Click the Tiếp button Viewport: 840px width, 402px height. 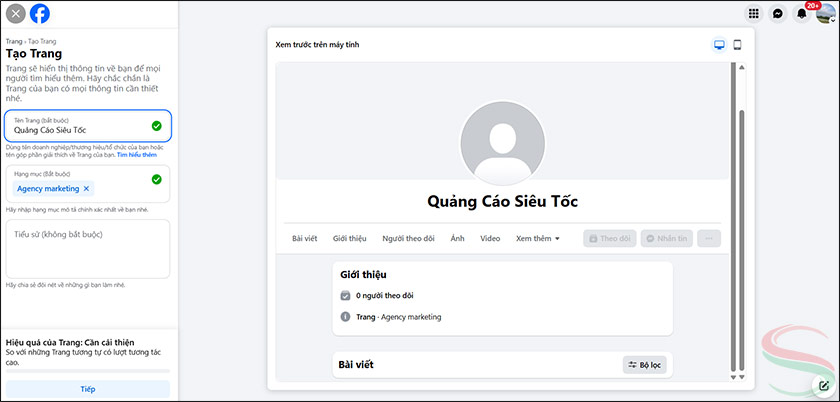pyautogui.click(x=88, y=389)
